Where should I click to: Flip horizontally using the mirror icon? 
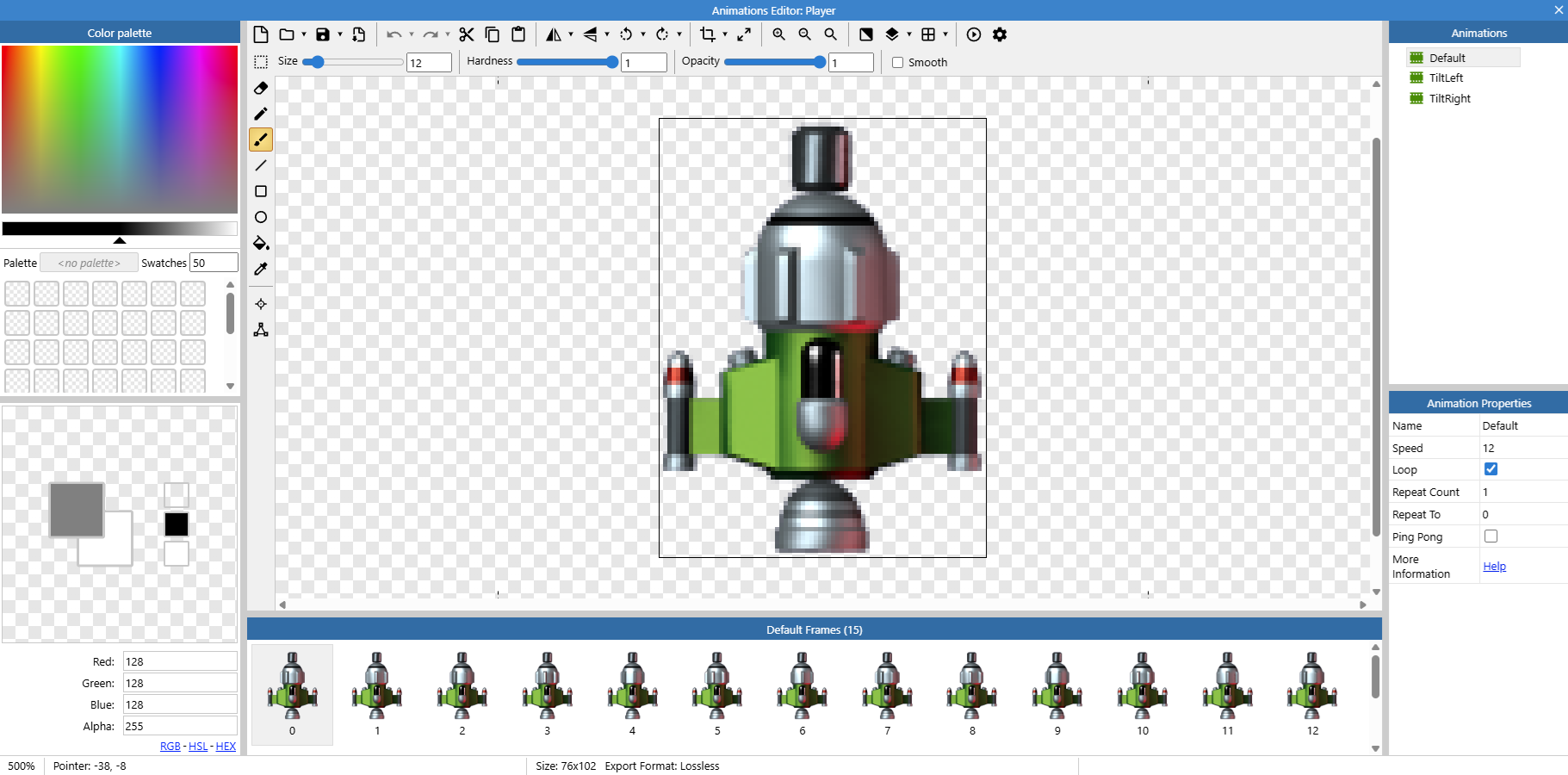[x=554, y=34]
